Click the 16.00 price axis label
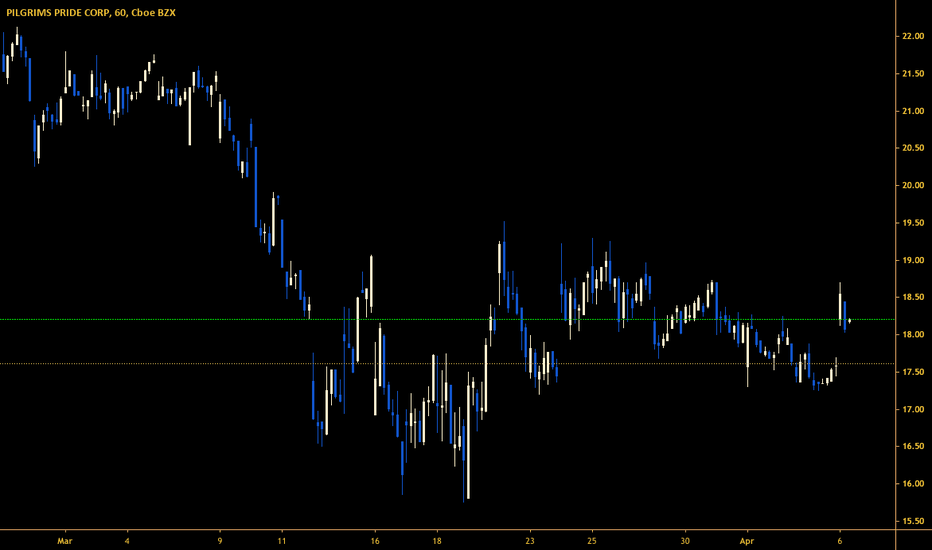The width and height of the screenshot is (932, 550). coord(913,484)
